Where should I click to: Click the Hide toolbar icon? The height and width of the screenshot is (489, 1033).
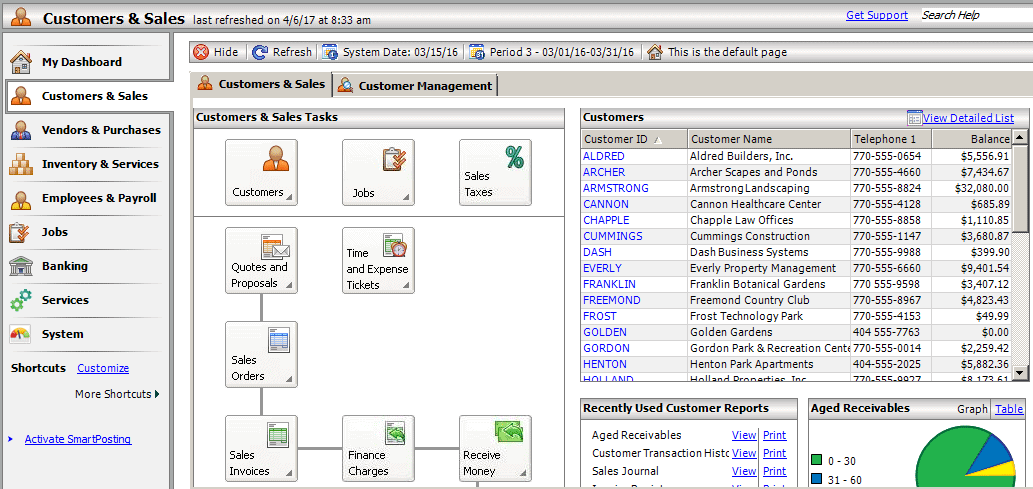202,52
